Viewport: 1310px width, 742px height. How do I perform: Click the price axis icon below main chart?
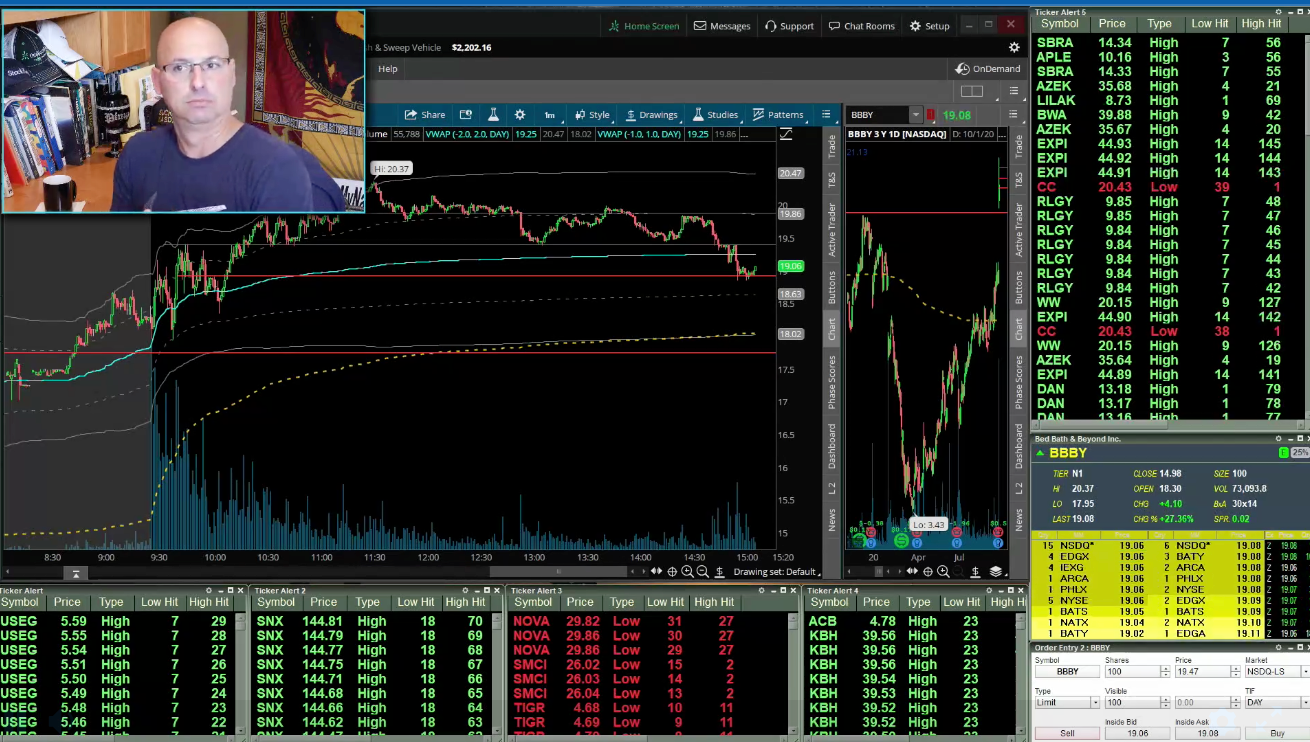coord(720,571)
